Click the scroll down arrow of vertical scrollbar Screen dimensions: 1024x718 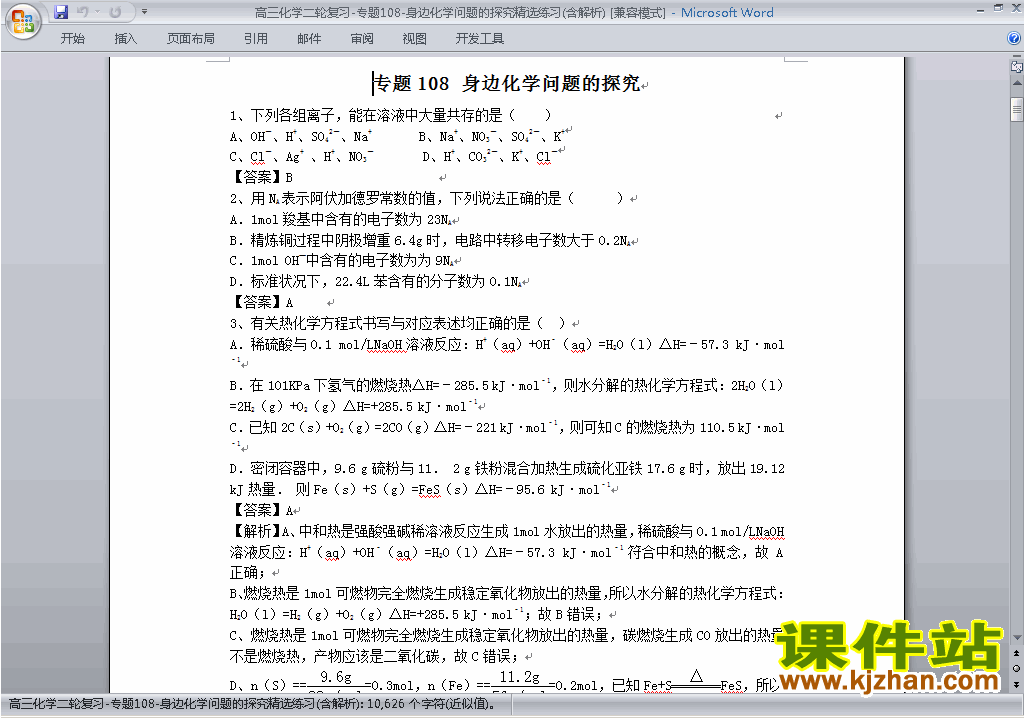click(1017, 638)
